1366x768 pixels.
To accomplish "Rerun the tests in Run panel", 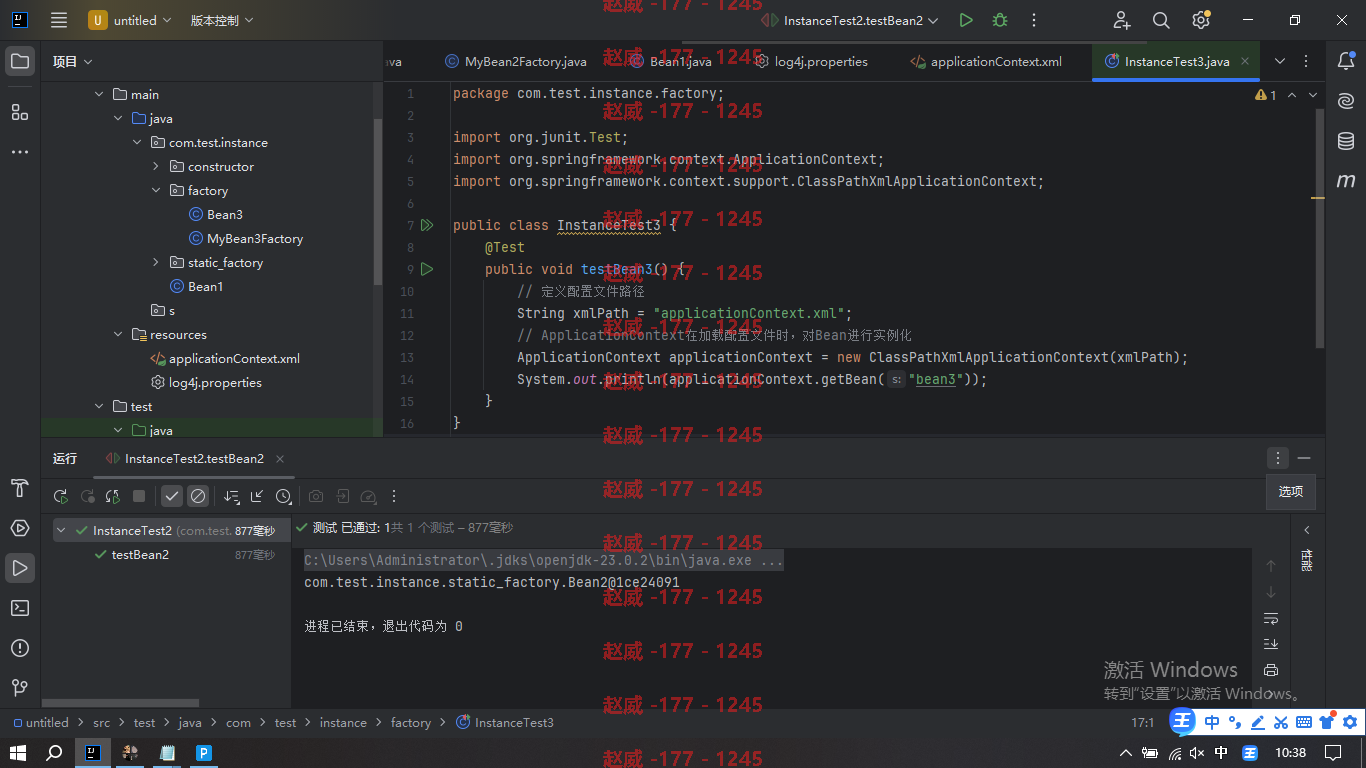I will (61, 496).
